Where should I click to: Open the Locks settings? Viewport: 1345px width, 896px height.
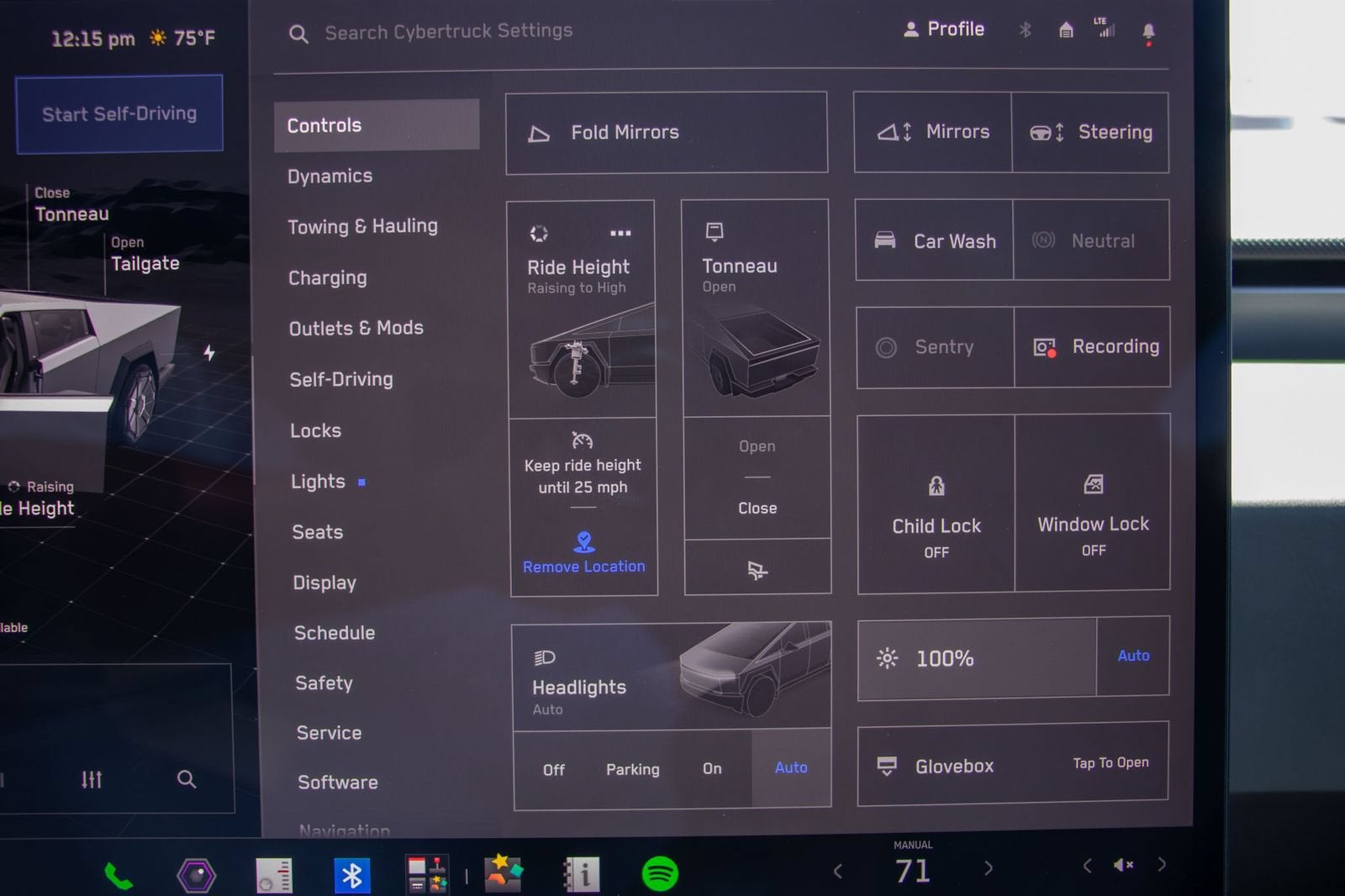coord(315,431)
